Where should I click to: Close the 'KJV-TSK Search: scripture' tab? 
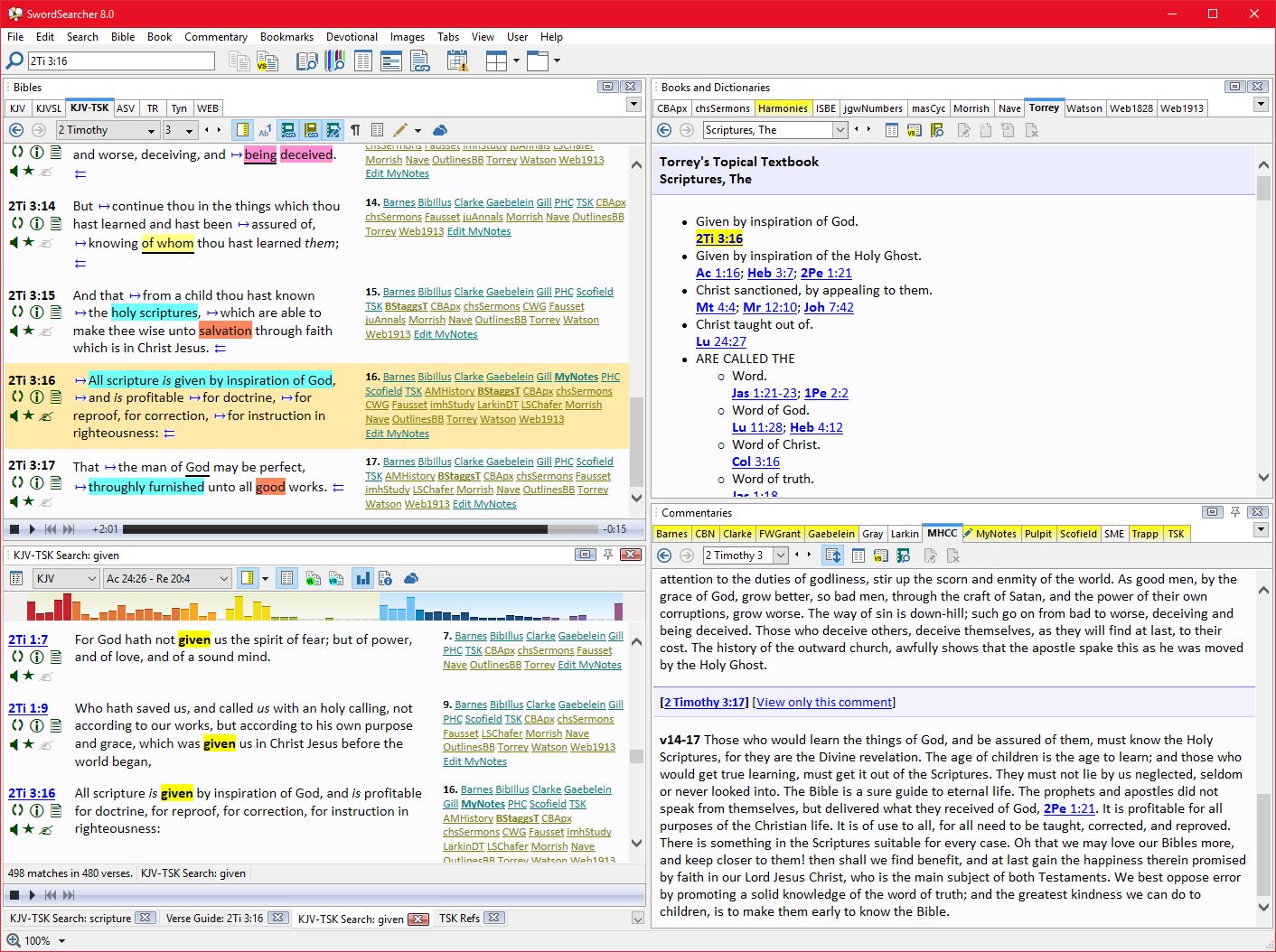point(145,919)
